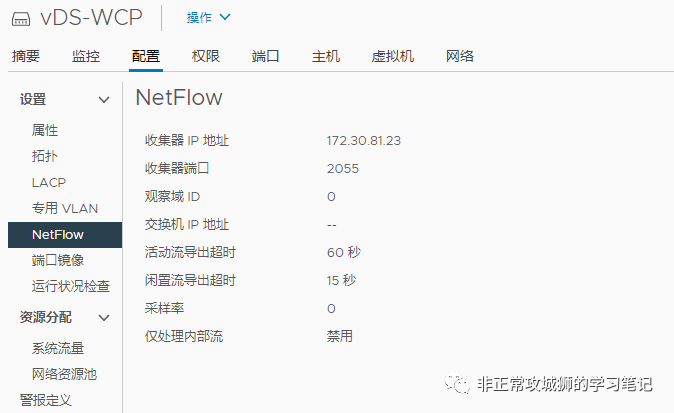The height and width of the screenshot is (413, 674).
Task: Open the 操作 actions dropdown
Action: 209,17
